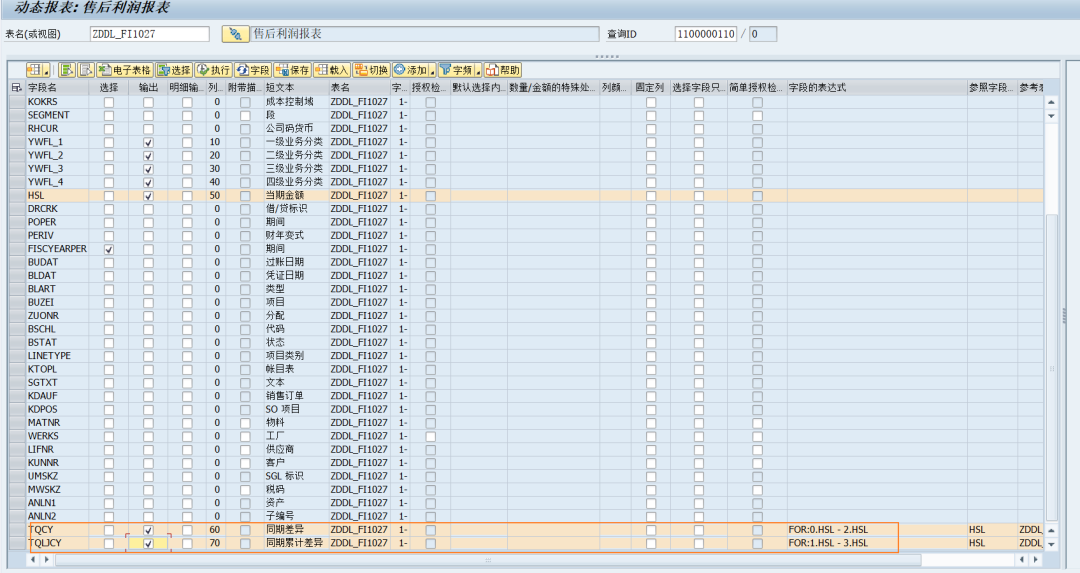
Task: Click the 字段的表达式 column header
Action: click(x=877, y=87)
